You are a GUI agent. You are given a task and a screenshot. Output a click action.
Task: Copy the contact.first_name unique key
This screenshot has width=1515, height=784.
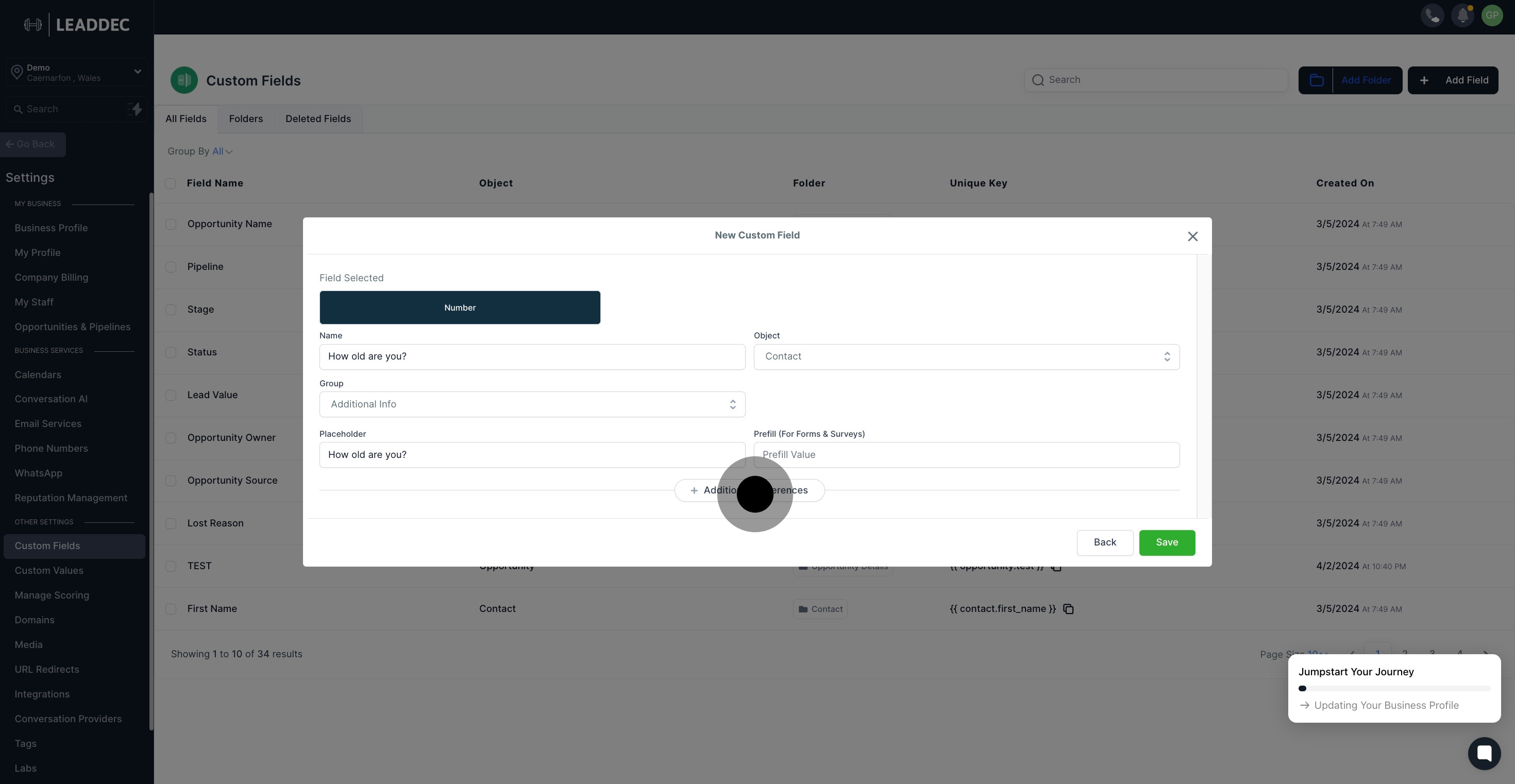[1069, 609]
